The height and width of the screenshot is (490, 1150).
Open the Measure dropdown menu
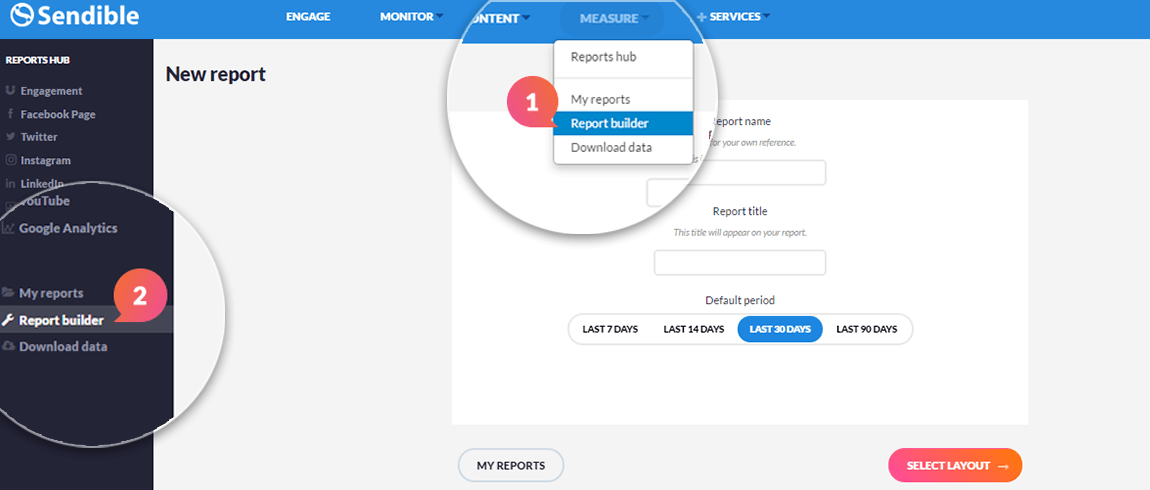click(x=614, y=18)
